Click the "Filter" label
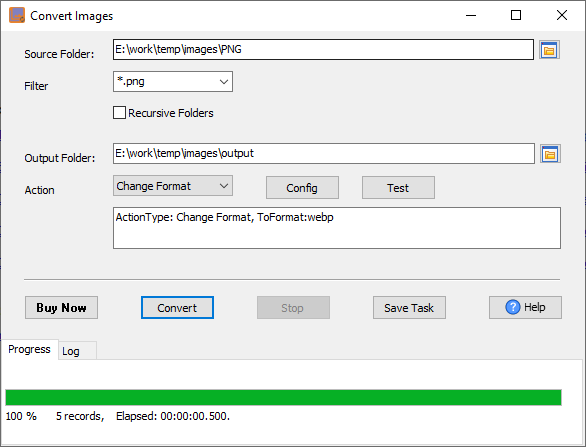The height and width of the screenshot is (447, 586). click(x=36, y=86)
